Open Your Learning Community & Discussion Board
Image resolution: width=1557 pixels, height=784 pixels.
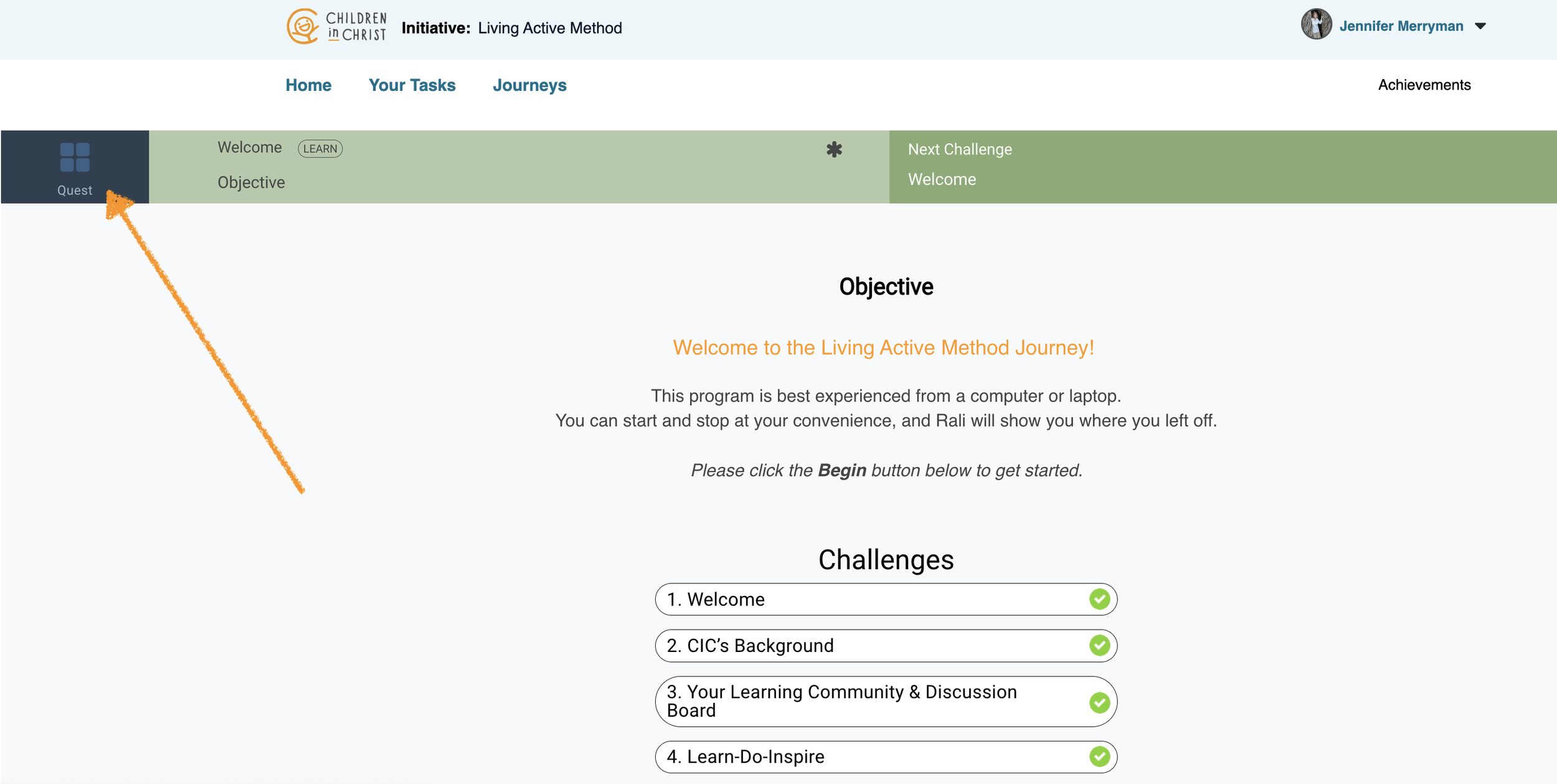pyautogui.click(x=872, y=701)
